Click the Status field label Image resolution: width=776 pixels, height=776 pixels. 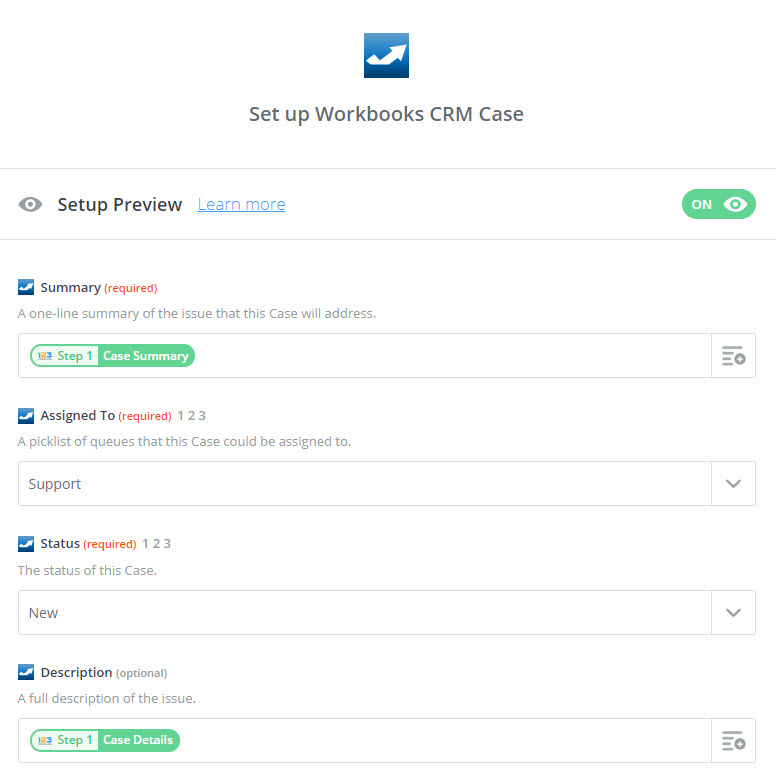coord(60,544)
